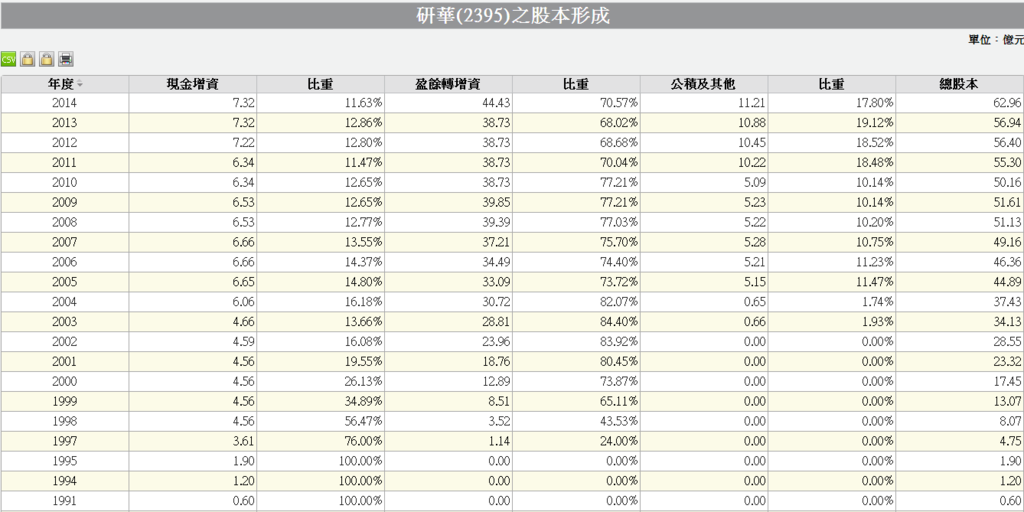Select the 2012 year cell
This screenshot has height=512, width=1024.
[65, 142]
